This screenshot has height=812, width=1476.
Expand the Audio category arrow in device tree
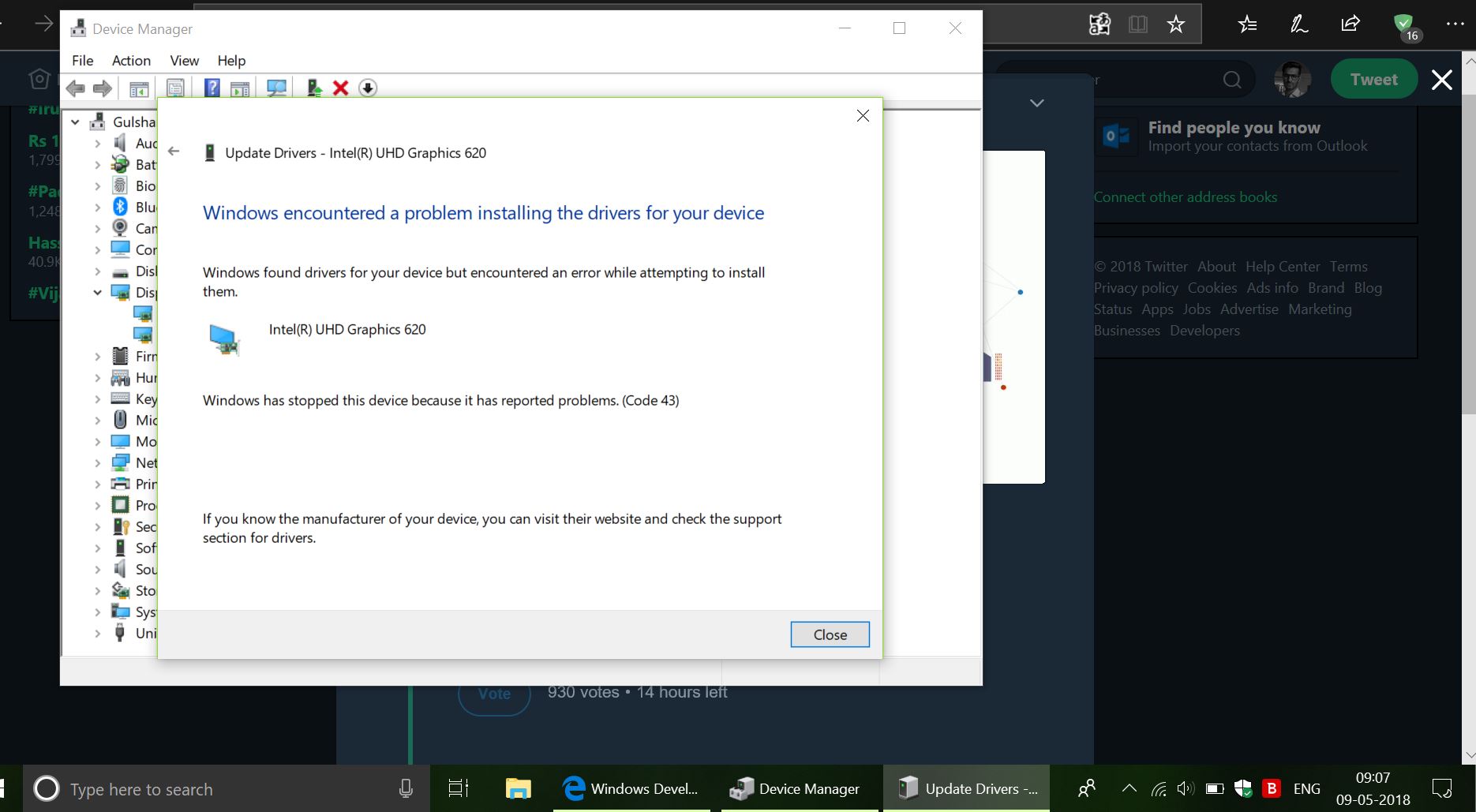point(97,143)
